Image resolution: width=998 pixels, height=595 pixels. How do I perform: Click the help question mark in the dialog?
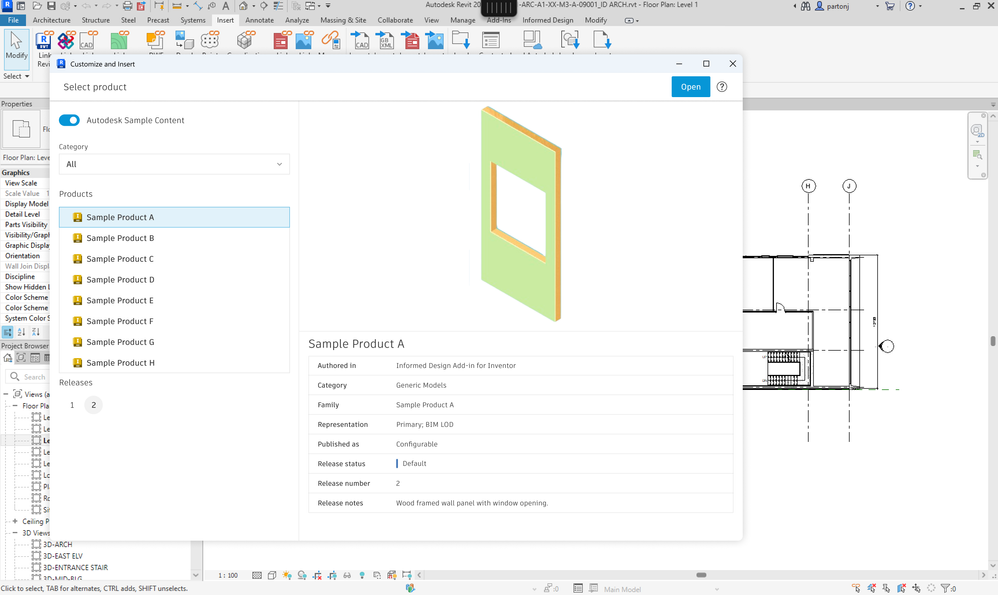click(721, 87)
